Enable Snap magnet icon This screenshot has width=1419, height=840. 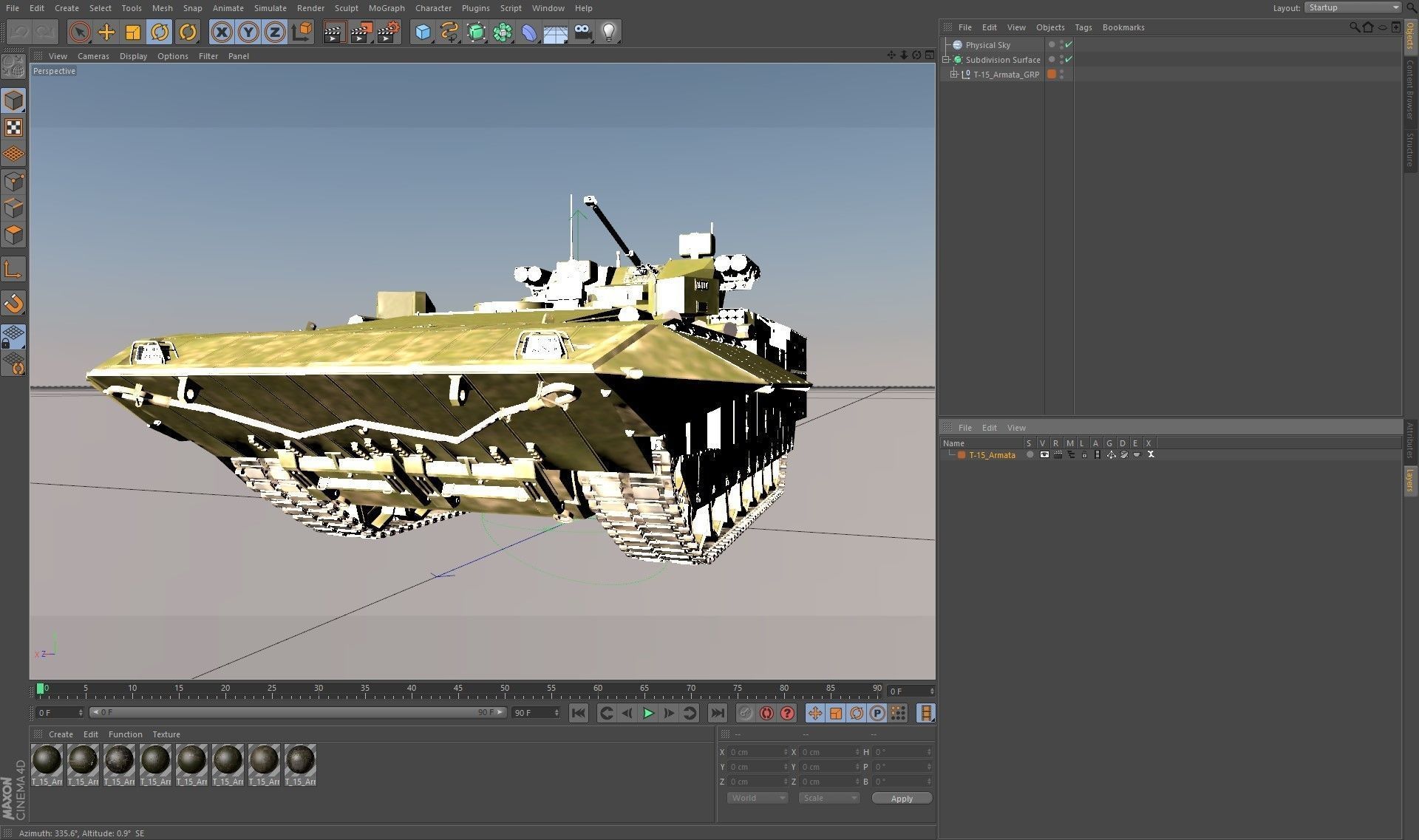pos(13,303)
